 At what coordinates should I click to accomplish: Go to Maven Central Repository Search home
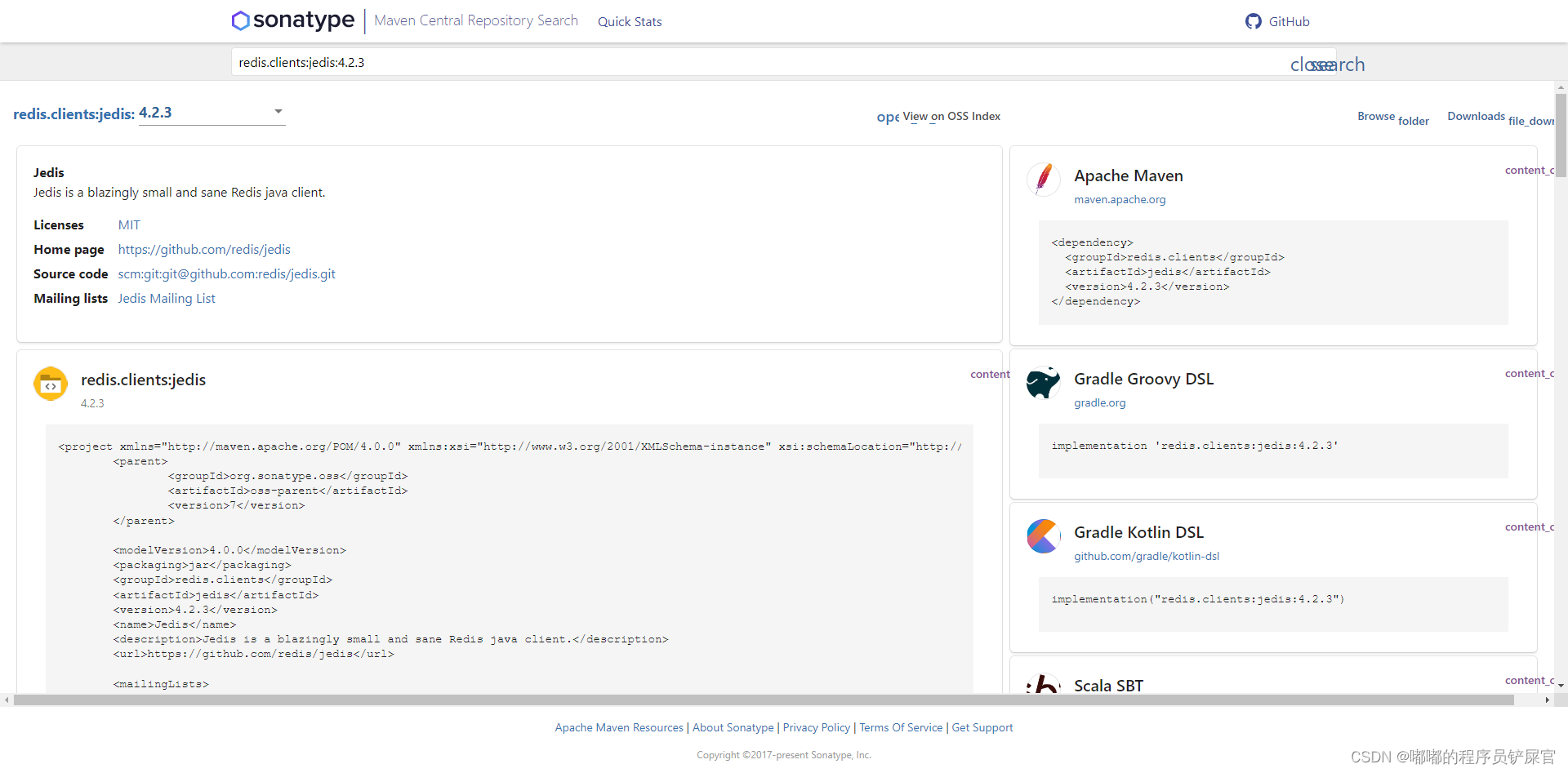tap(476, 20)
